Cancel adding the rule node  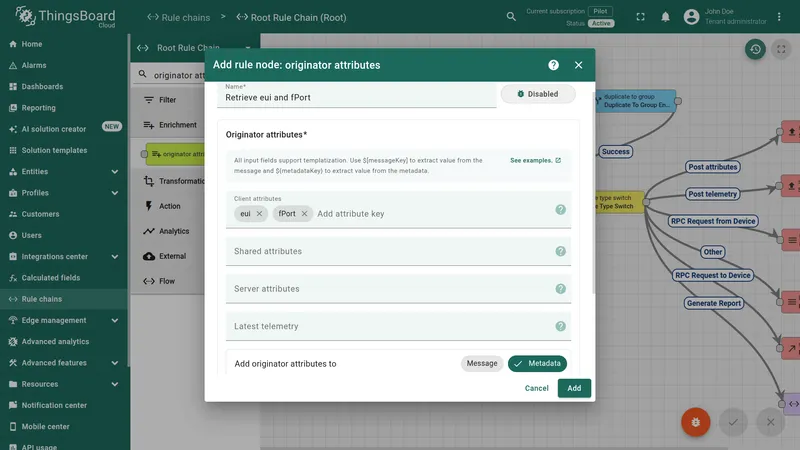pos(536,388)
